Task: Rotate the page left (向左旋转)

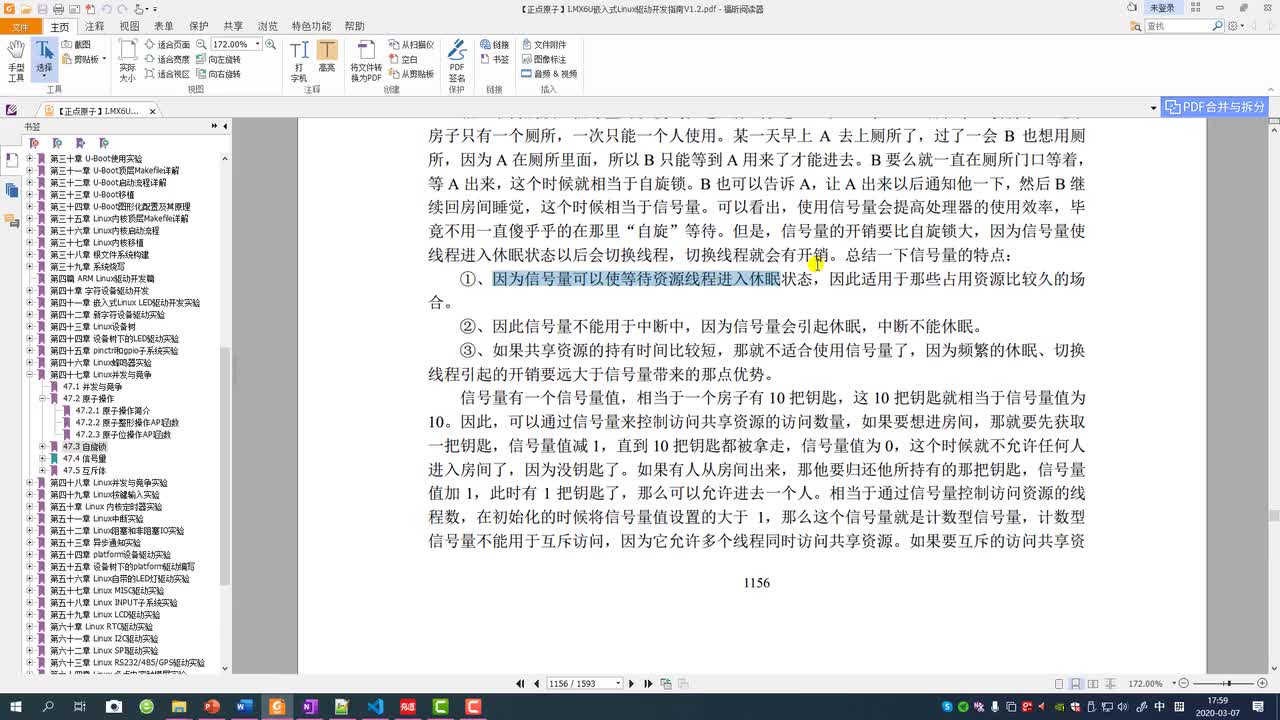Action: point(218,59)
